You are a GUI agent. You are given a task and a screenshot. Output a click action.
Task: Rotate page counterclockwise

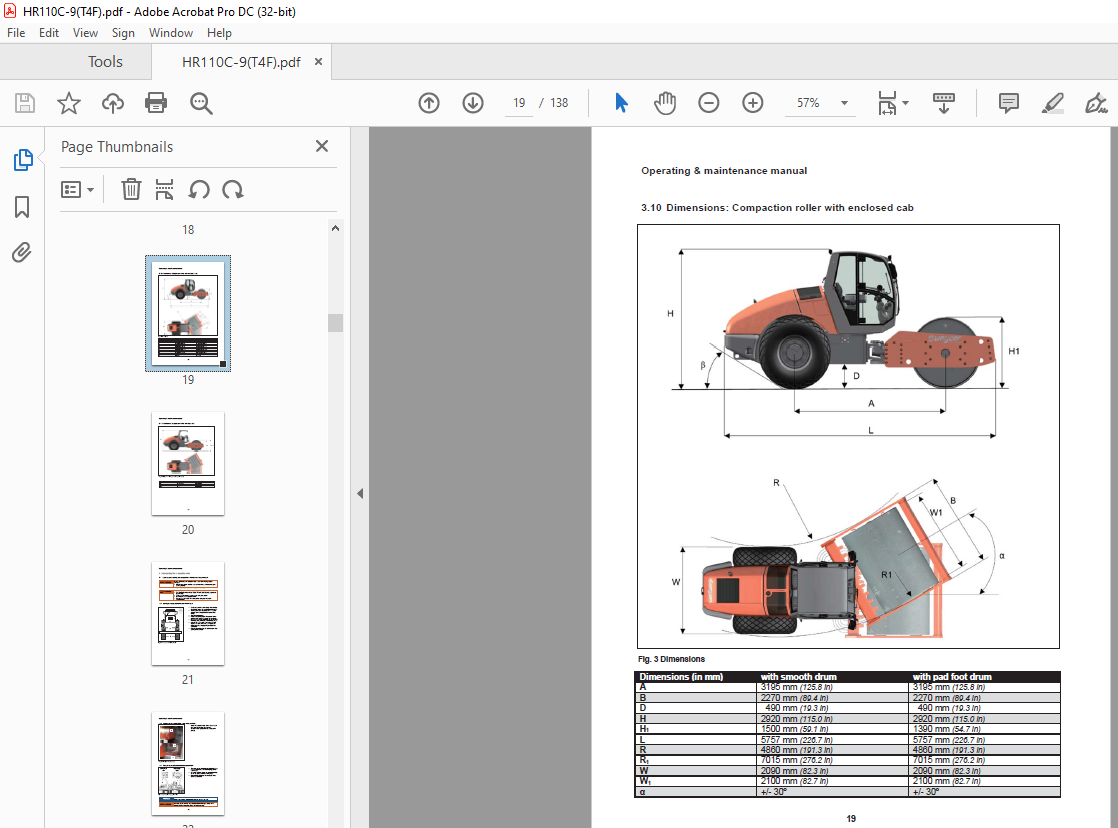(199, 190)
